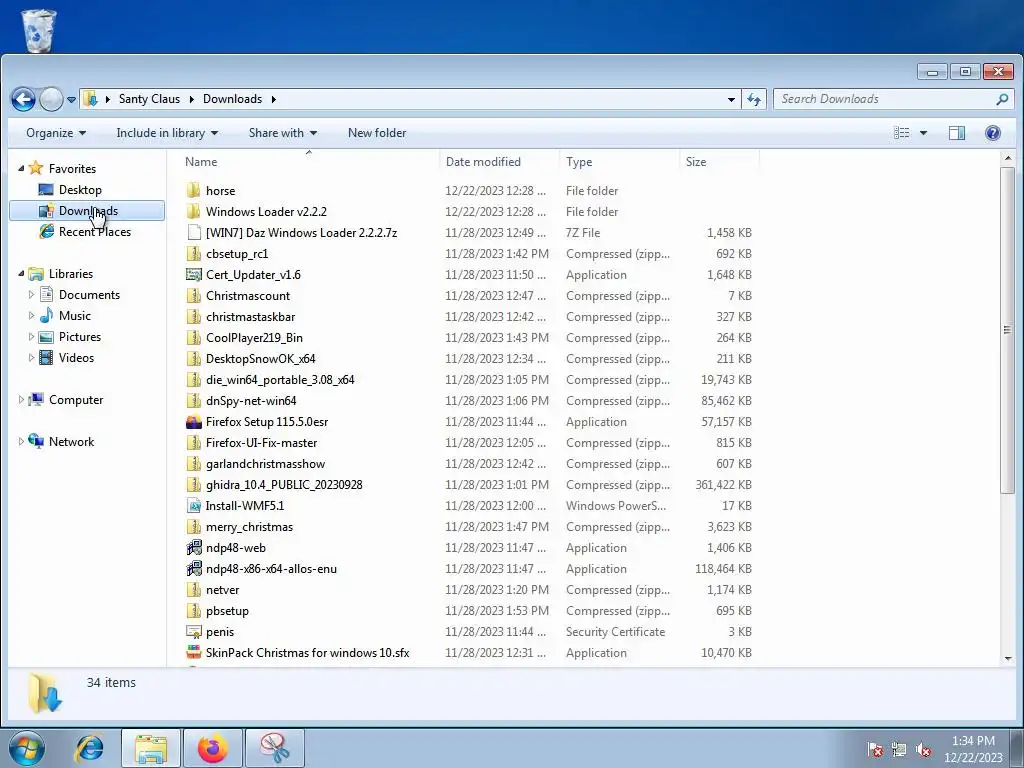
Task: Toggle the preview pane
Action: click(x=957, y=133)
